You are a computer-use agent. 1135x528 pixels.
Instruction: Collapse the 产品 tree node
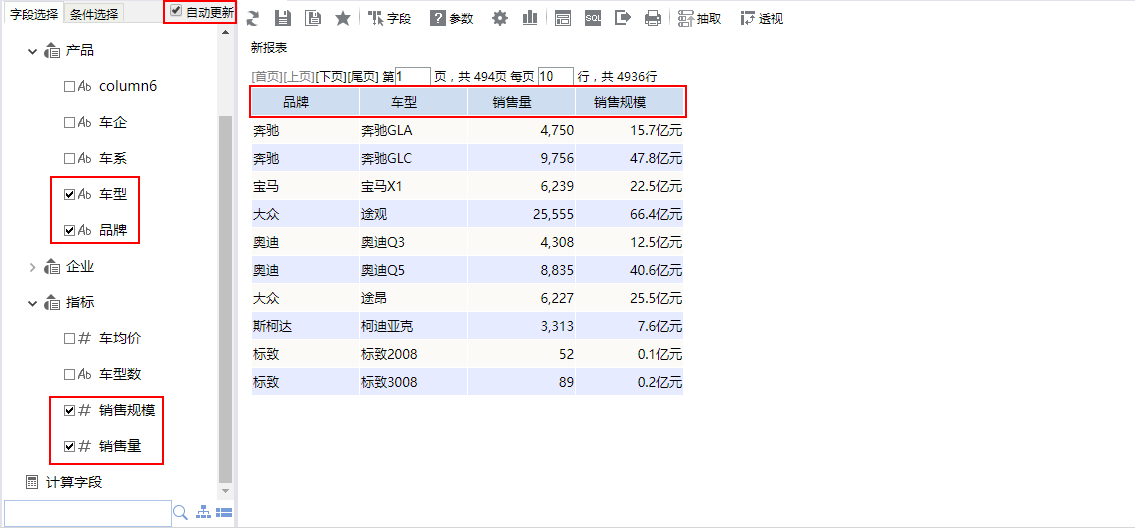point(32,51)
